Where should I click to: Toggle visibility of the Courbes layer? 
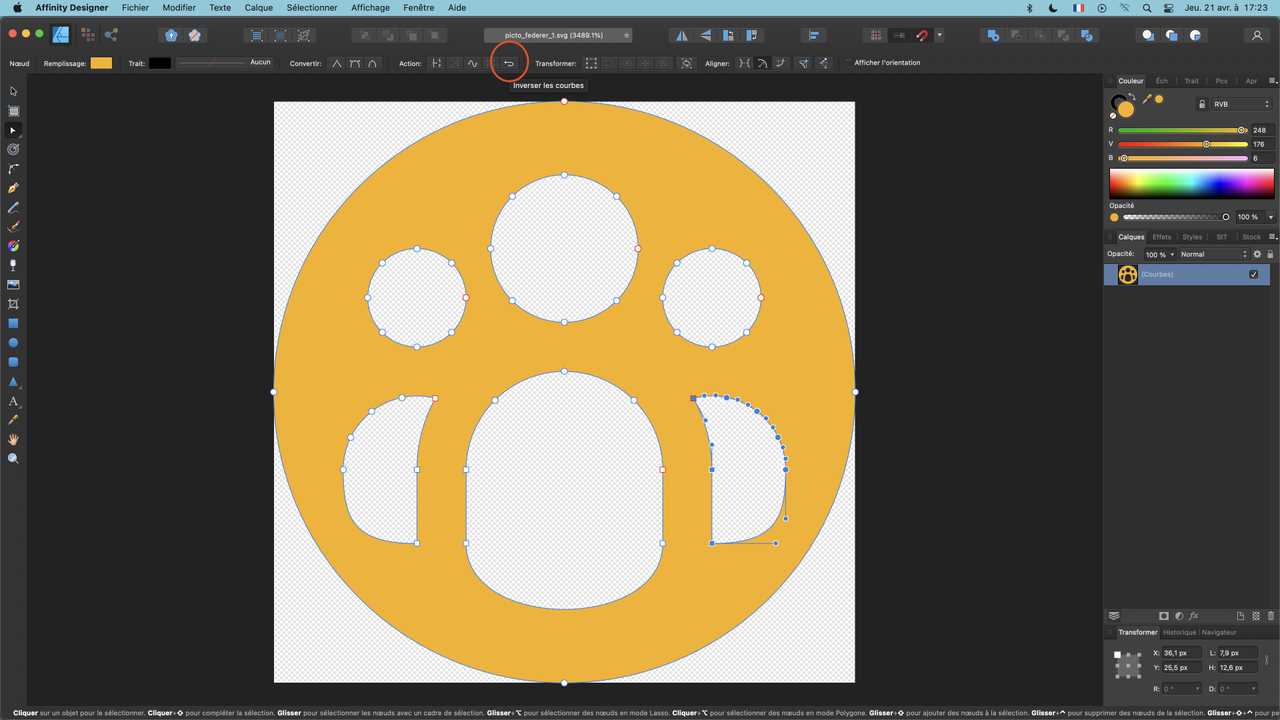pos(1253,275)
